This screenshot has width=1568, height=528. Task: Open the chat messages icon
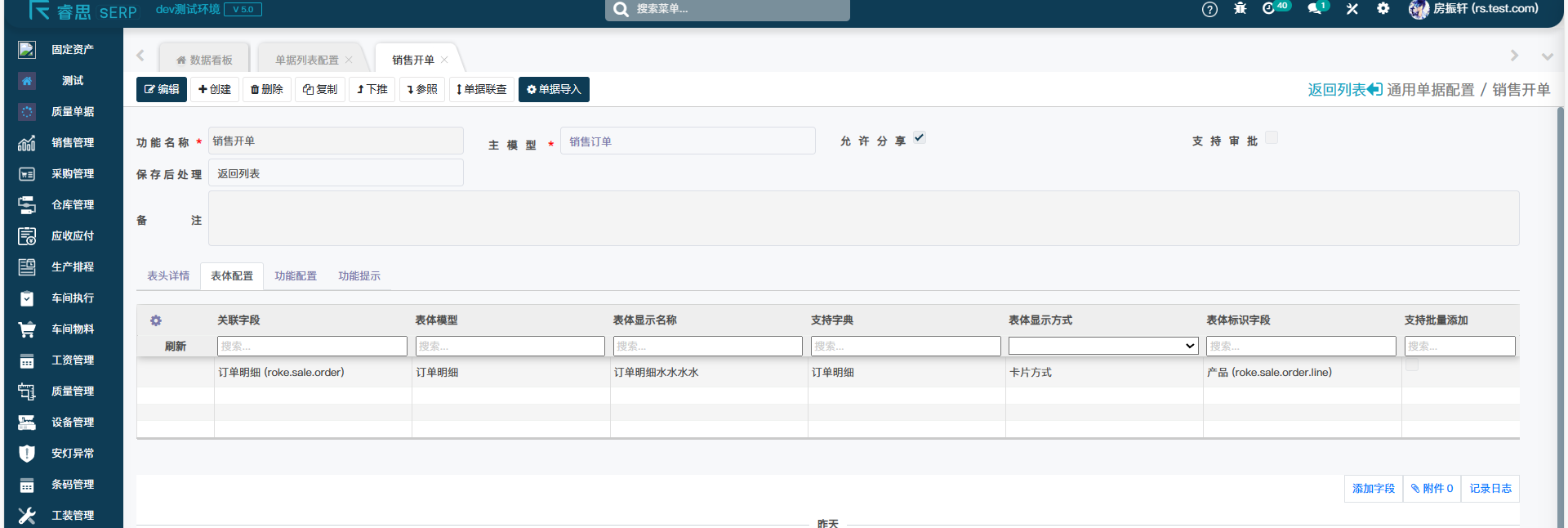[x=1314, y=9]
